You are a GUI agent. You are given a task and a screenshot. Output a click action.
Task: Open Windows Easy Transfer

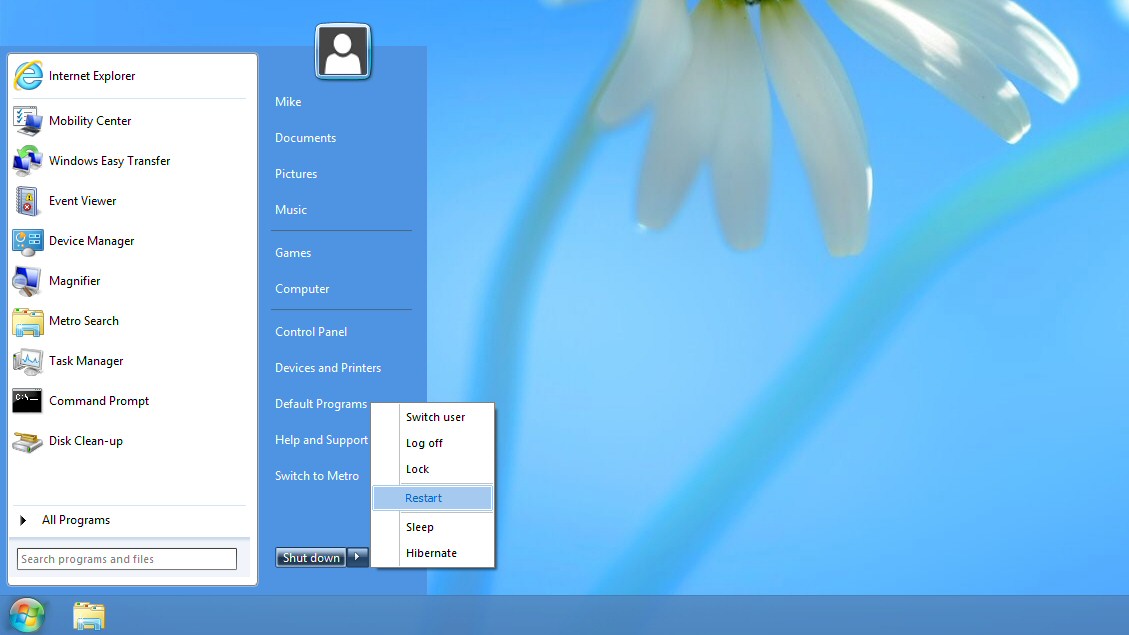coord(109,160)
